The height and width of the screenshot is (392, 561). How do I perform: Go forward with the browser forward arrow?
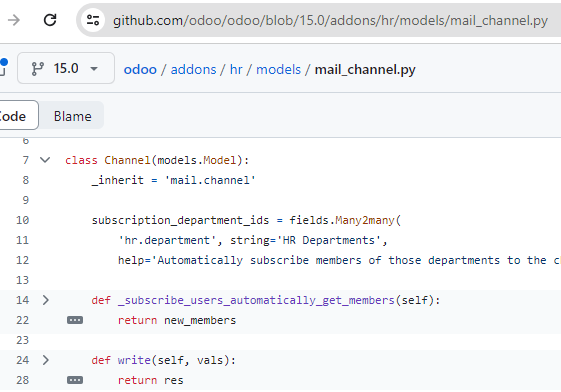14,20
